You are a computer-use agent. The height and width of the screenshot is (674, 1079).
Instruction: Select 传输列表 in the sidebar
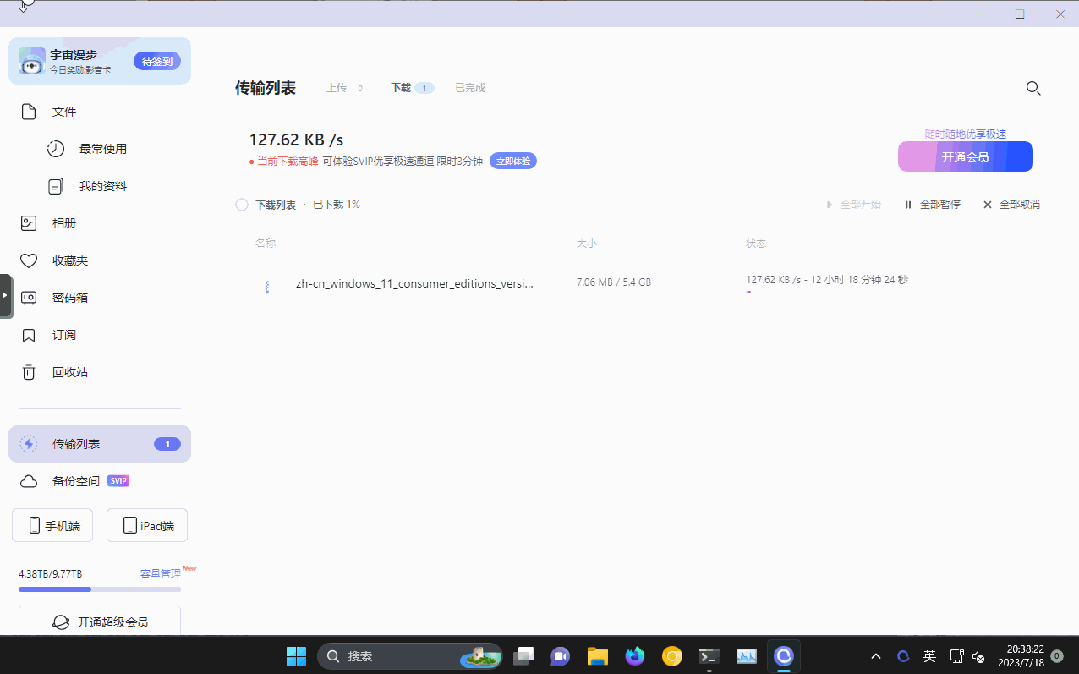[100, 444]
